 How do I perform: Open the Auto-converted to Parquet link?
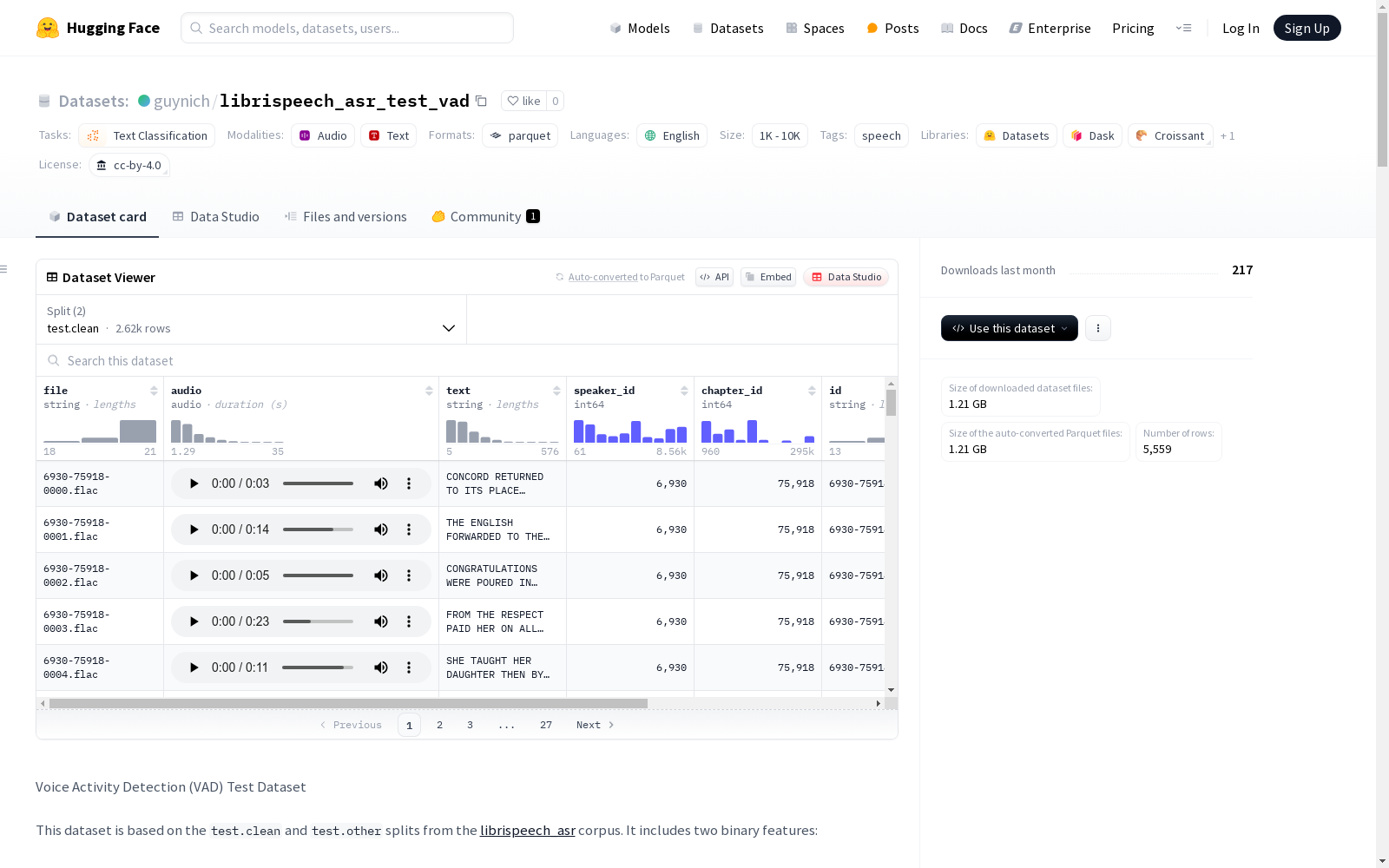pyautogui.click(x=620, y=277)
